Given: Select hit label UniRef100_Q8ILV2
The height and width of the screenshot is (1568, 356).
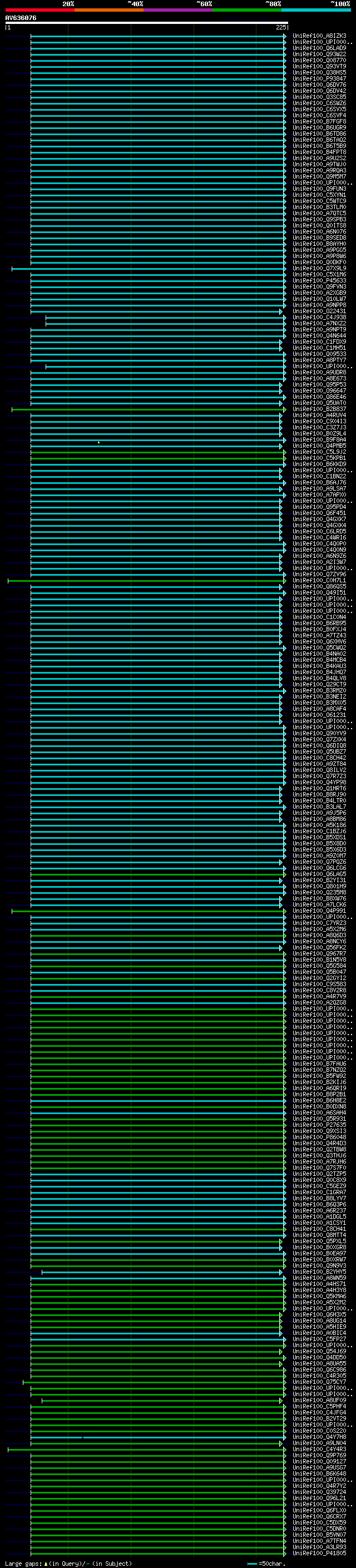Looking at the screenshot, I should coord(319,770).
